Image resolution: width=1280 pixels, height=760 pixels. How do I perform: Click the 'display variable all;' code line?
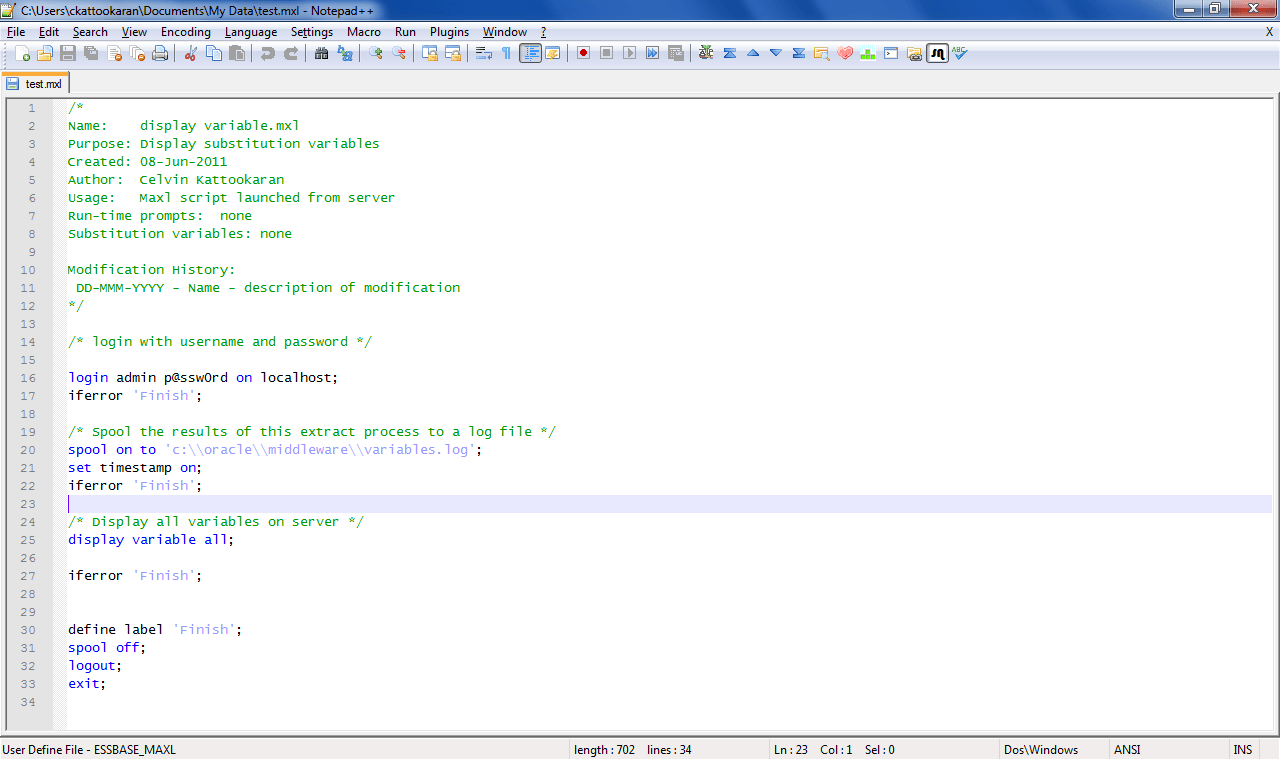point(150,540)
